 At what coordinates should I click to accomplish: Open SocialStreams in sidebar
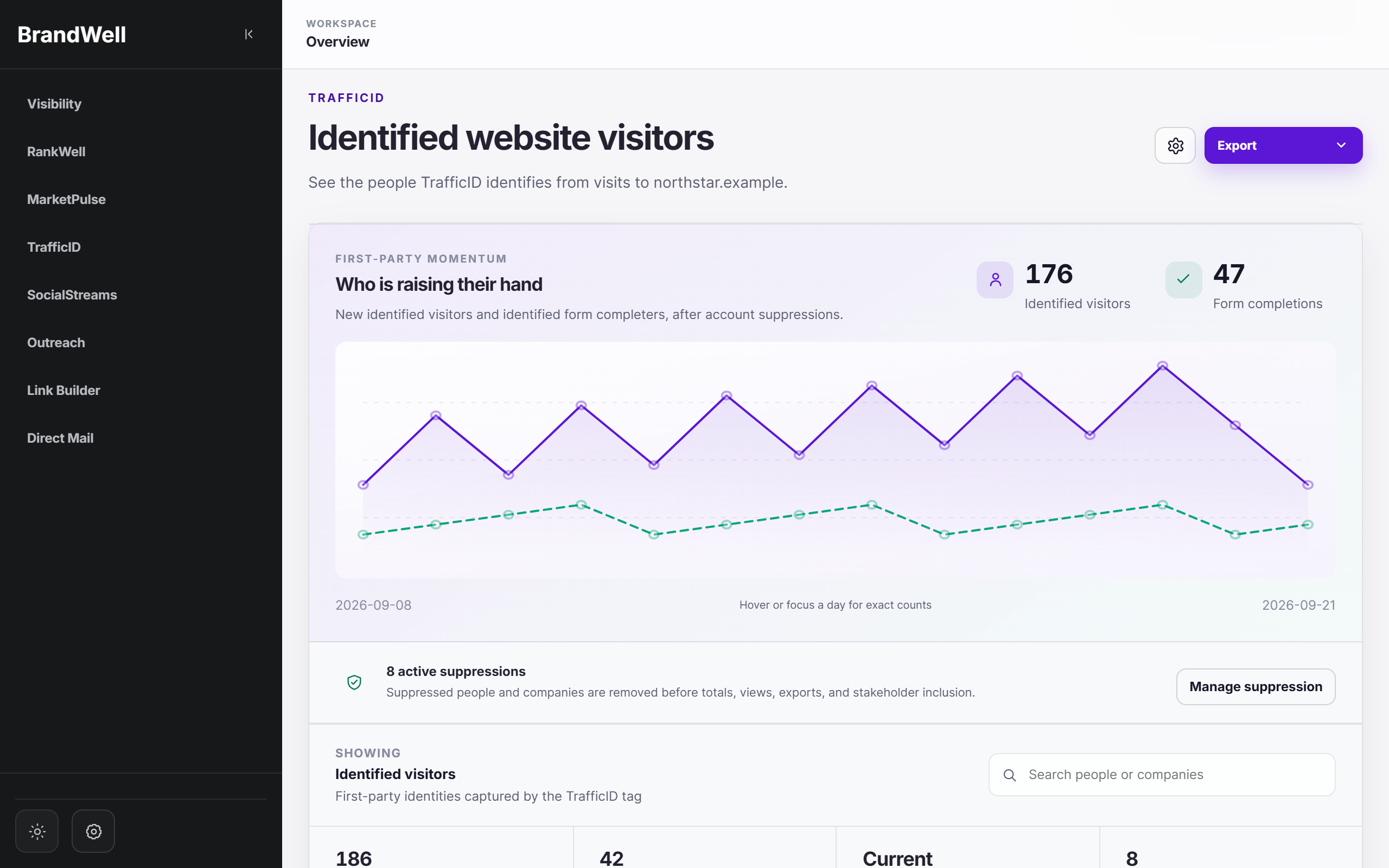pos(72,295)
